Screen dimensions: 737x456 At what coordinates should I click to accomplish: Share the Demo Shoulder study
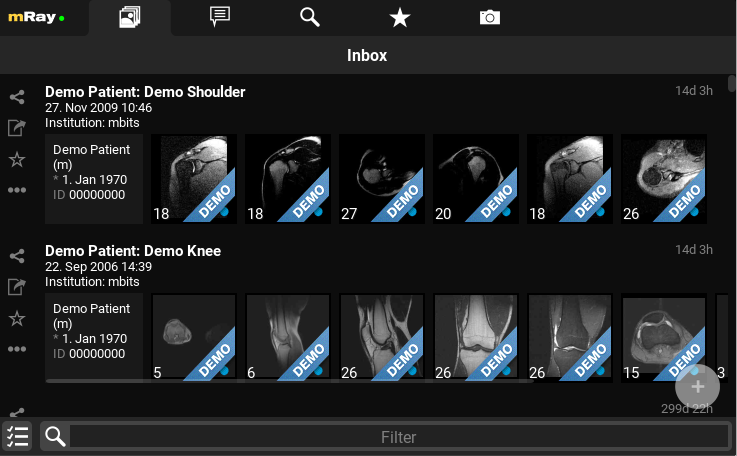click(17, 98)
